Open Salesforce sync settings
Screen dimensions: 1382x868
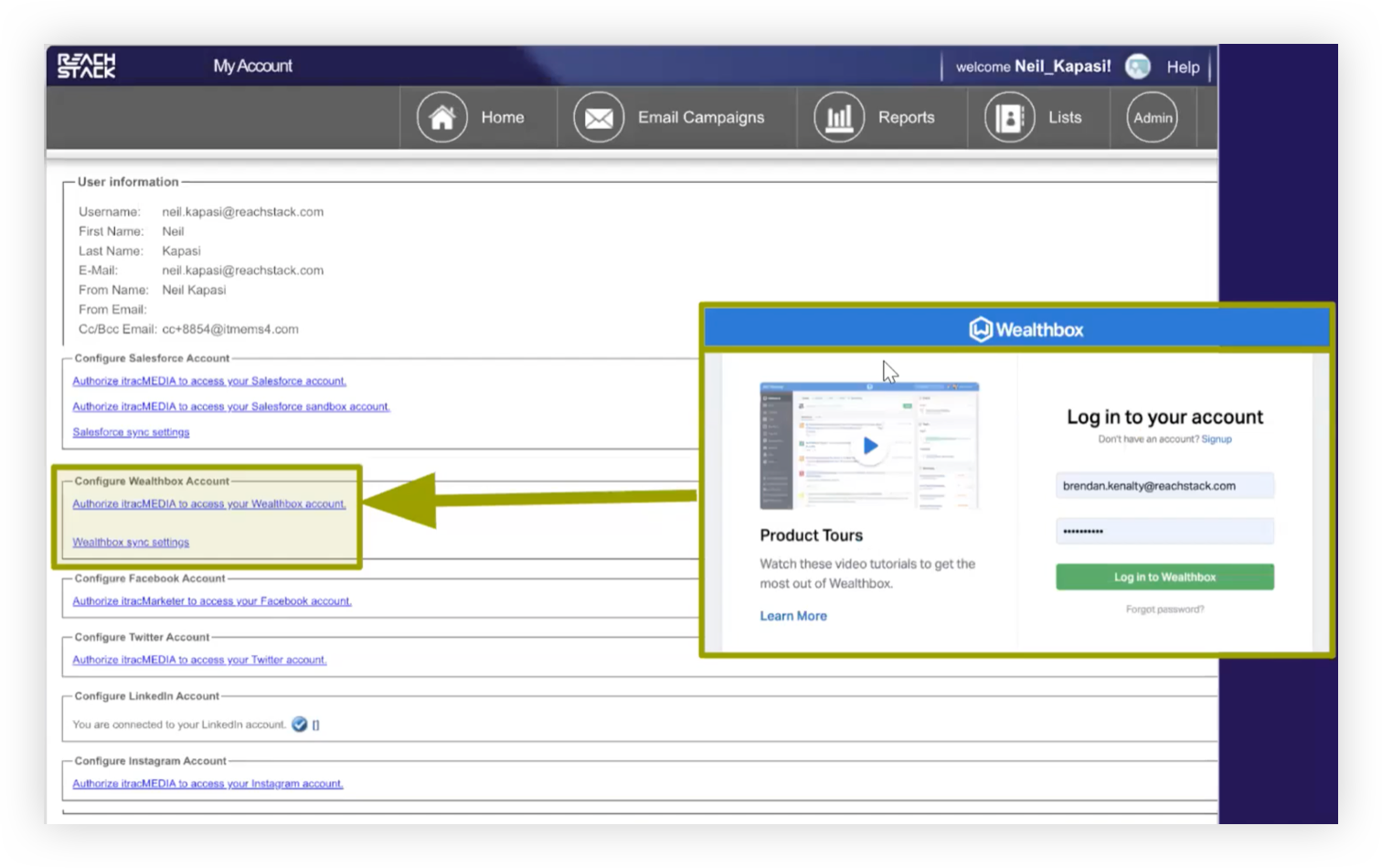point(131,432)
